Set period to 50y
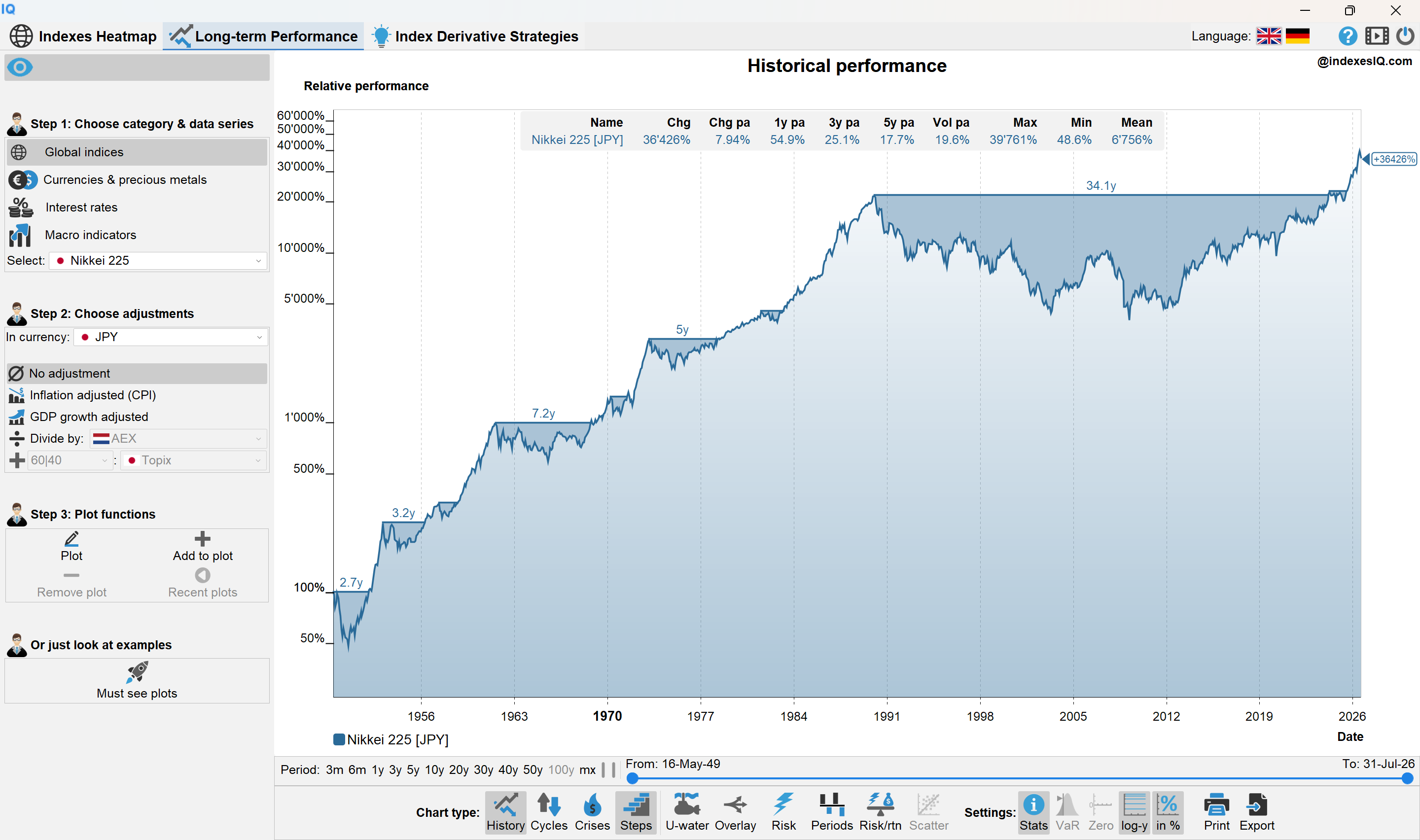The width and height of the screenshot is (1420, 840). [x=532, y=770]
